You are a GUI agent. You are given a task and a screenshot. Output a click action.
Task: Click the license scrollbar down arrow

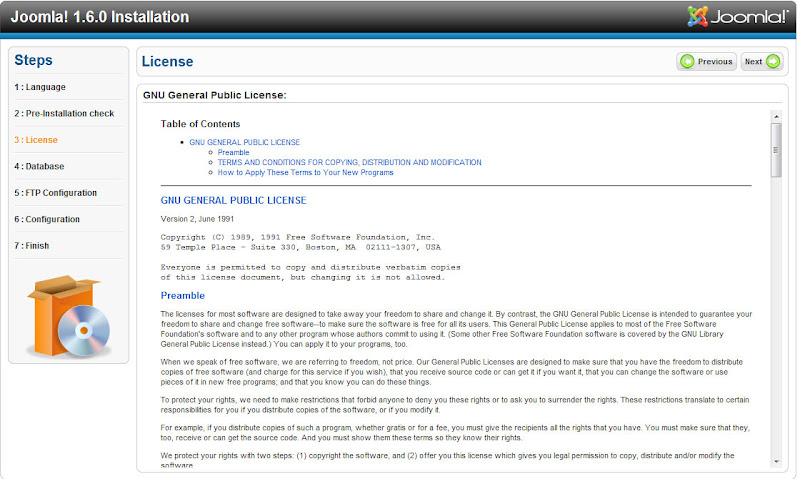776,461
